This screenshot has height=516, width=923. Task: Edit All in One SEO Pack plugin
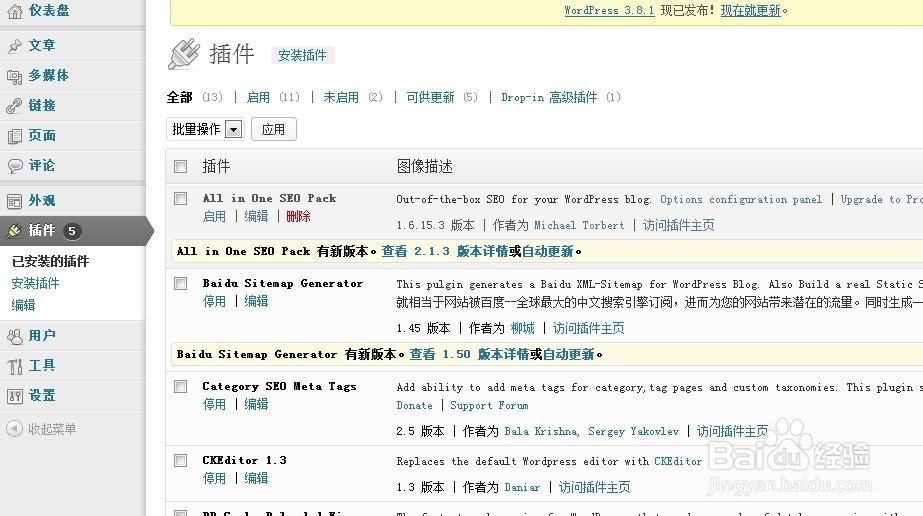tap(256, 217)
